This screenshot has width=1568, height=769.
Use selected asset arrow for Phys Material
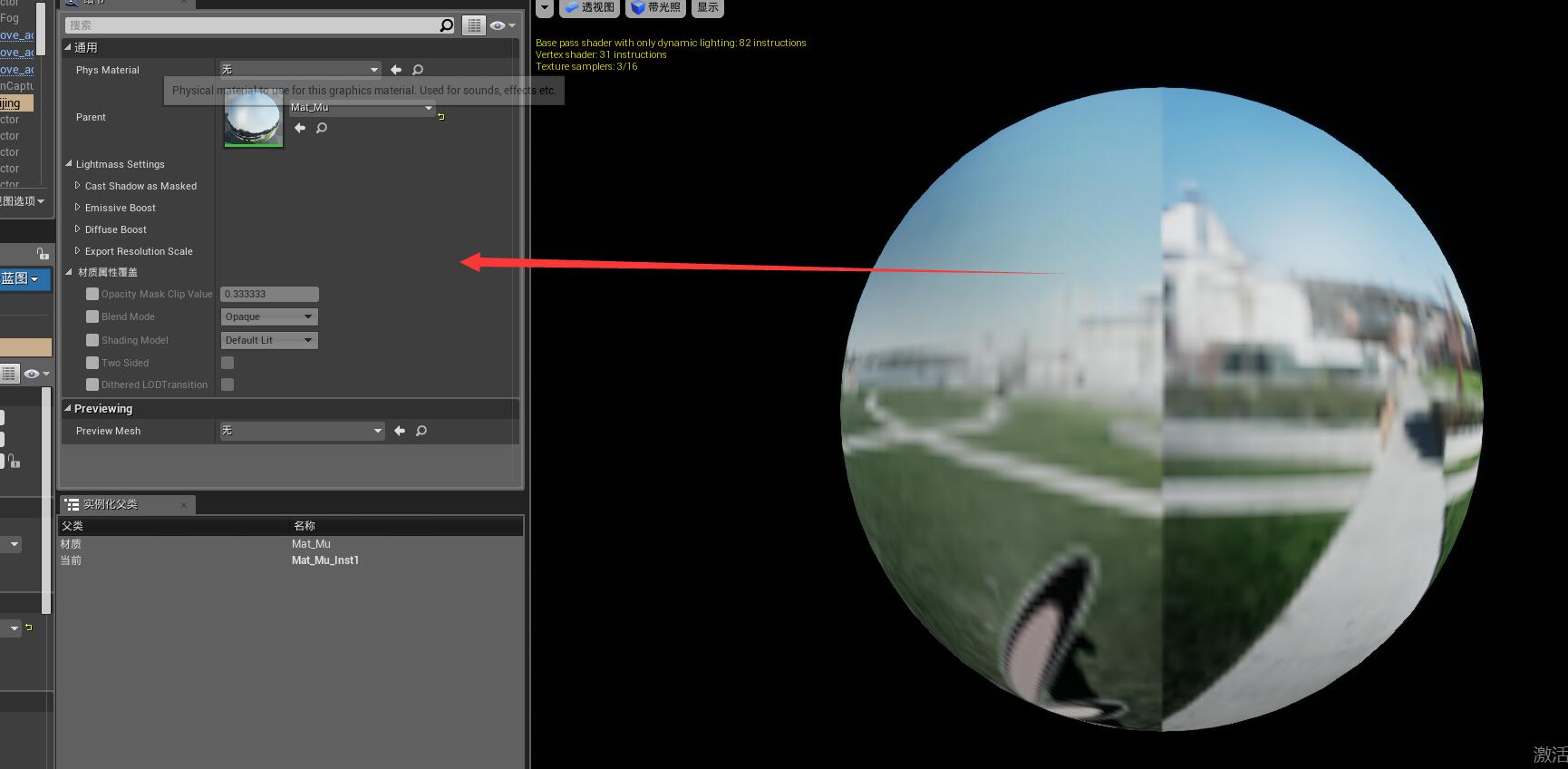(x=396, y=70)
